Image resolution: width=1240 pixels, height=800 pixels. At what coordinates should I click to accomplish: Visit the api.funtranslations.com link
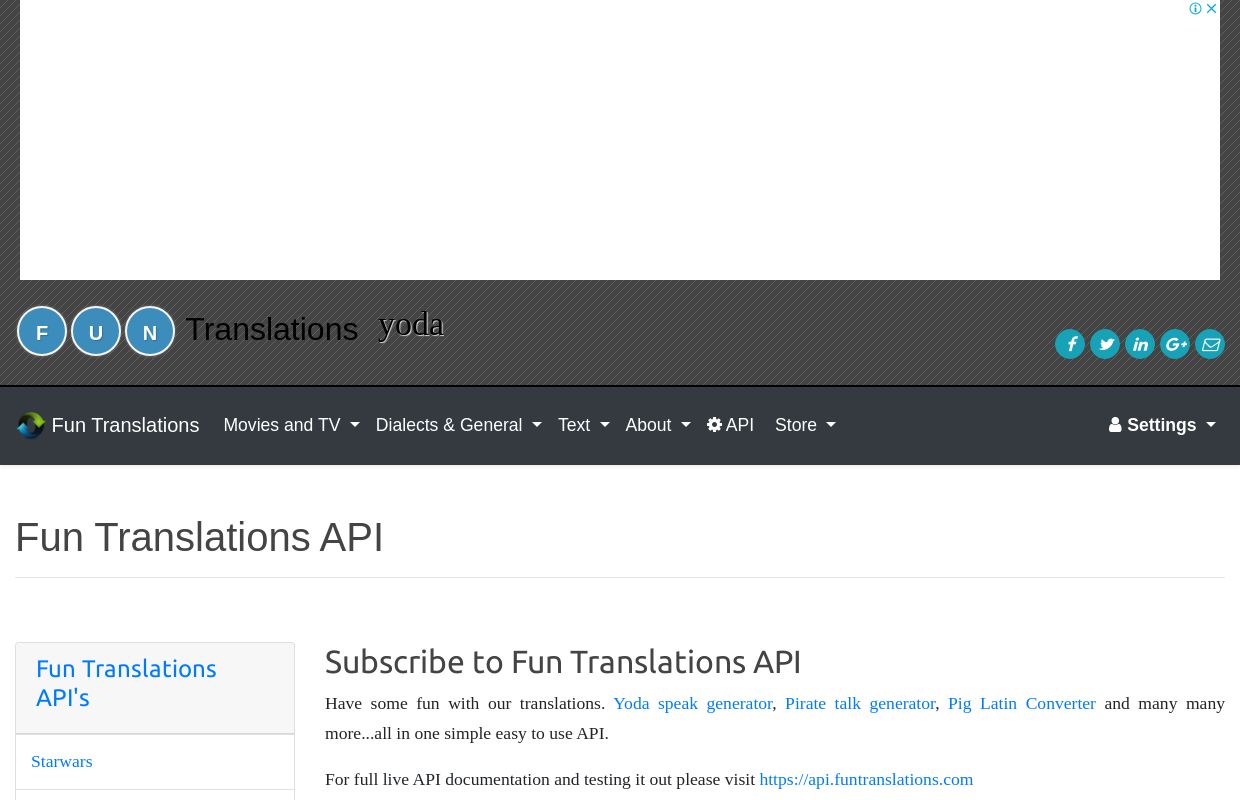(x=866, y=779)
